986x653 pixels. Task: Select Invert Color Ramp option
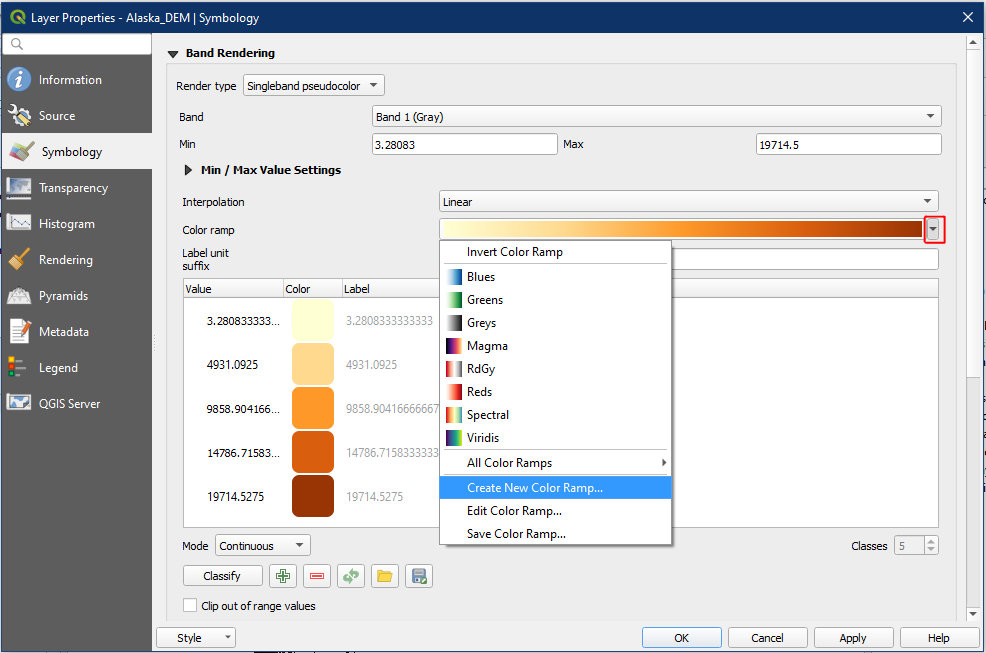point(514,252)
